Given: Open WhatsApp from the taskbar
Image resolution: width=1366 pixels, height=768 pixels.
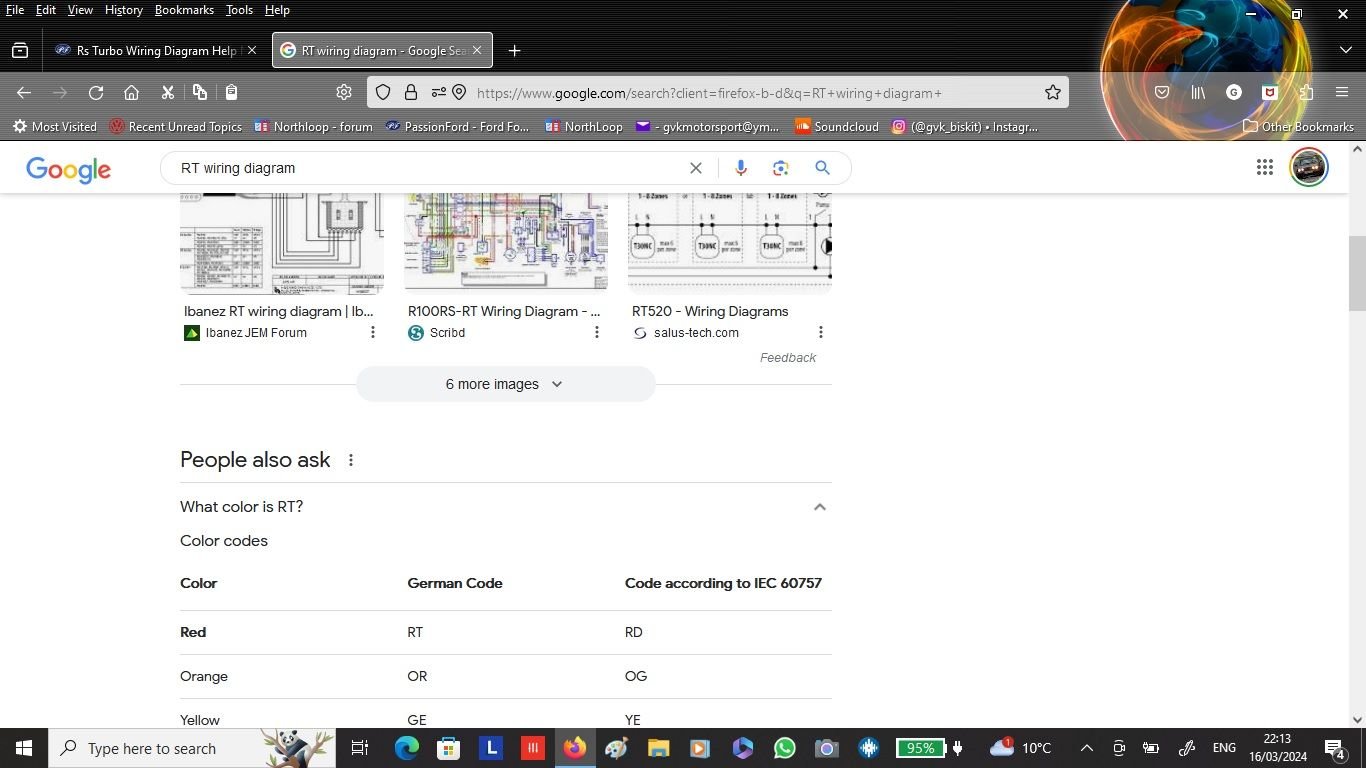Looking at the screenshot, I should 784,748.
